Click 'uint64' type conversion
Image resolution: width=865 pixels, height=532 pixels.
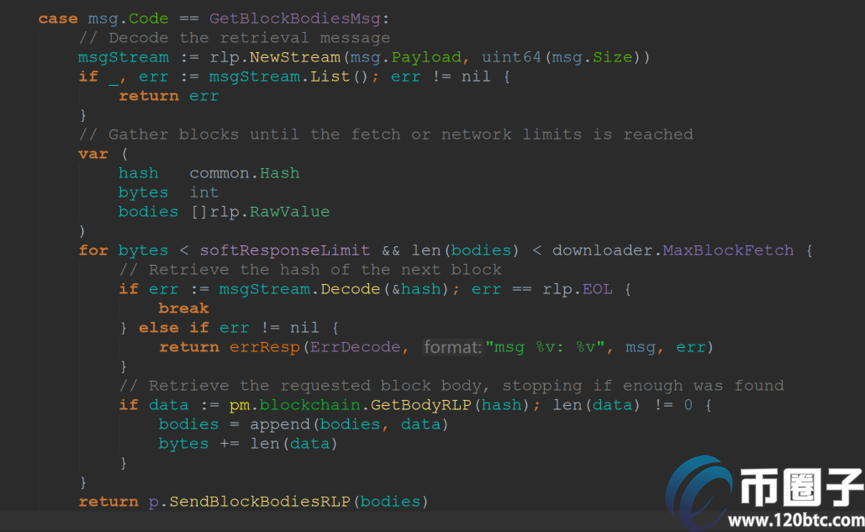(511, 57)
